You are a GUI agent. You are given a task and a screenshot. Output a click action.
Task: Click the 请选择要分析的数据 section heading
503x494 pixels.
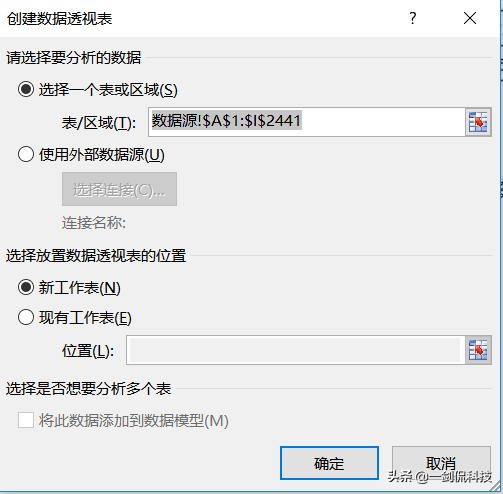[x=74, y=57]
